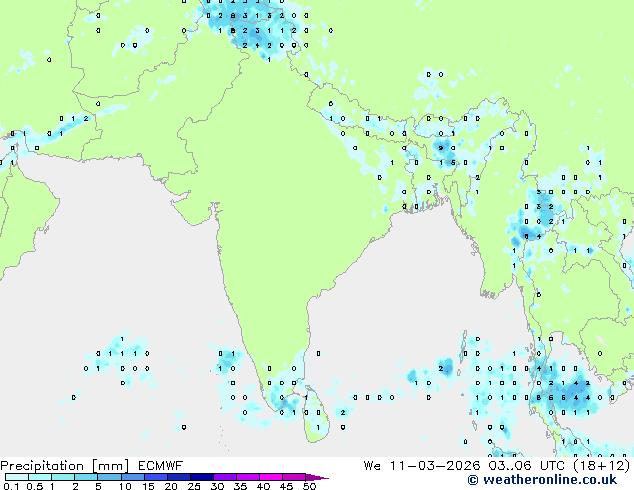Viewport: 634px width, 490px height.
Task: Click the '50' legend value label
Action: 310,486
